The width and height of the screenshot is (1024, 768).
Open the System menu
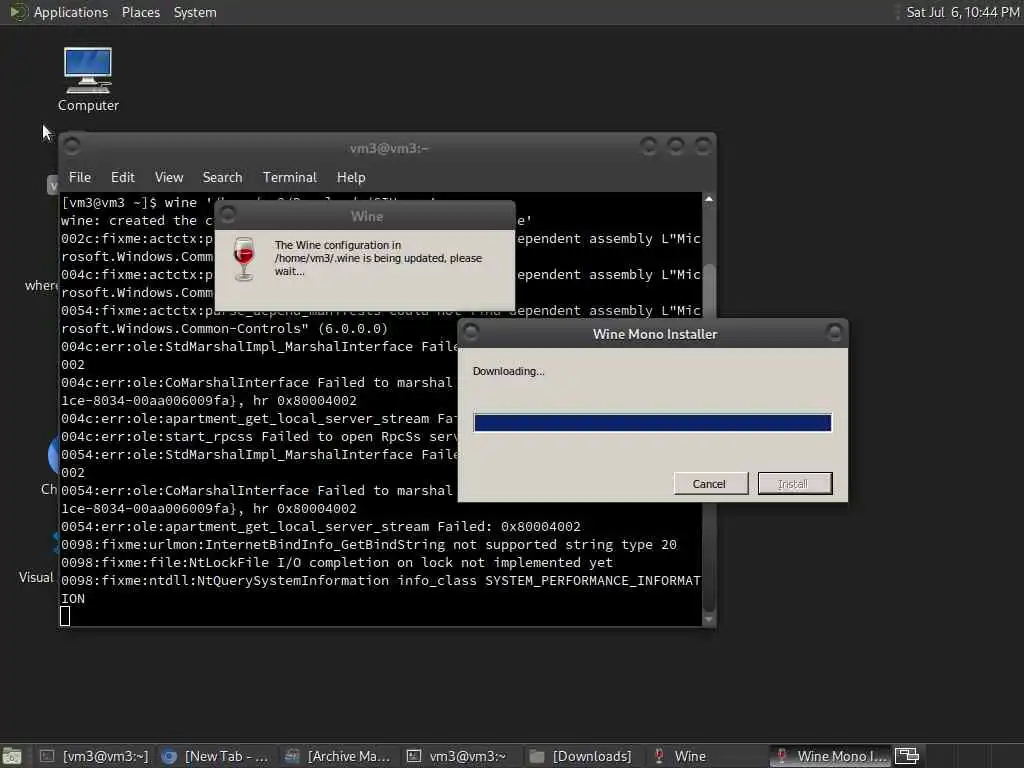pos(195,12)
